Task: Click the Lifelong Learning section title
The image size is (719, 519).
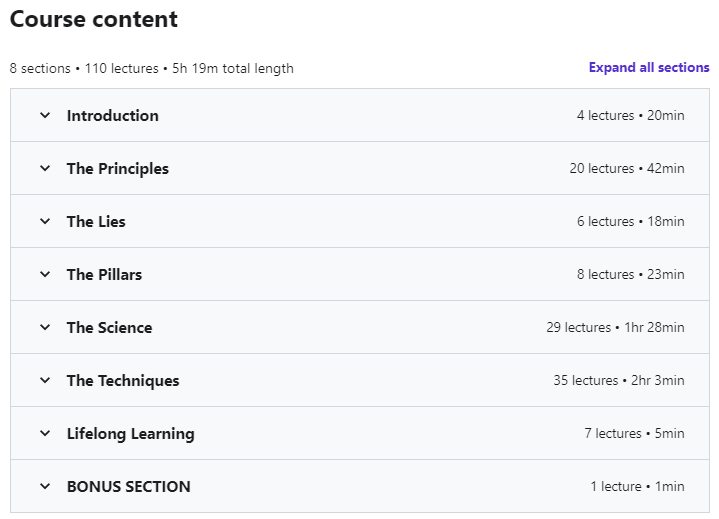Action: 131,433
